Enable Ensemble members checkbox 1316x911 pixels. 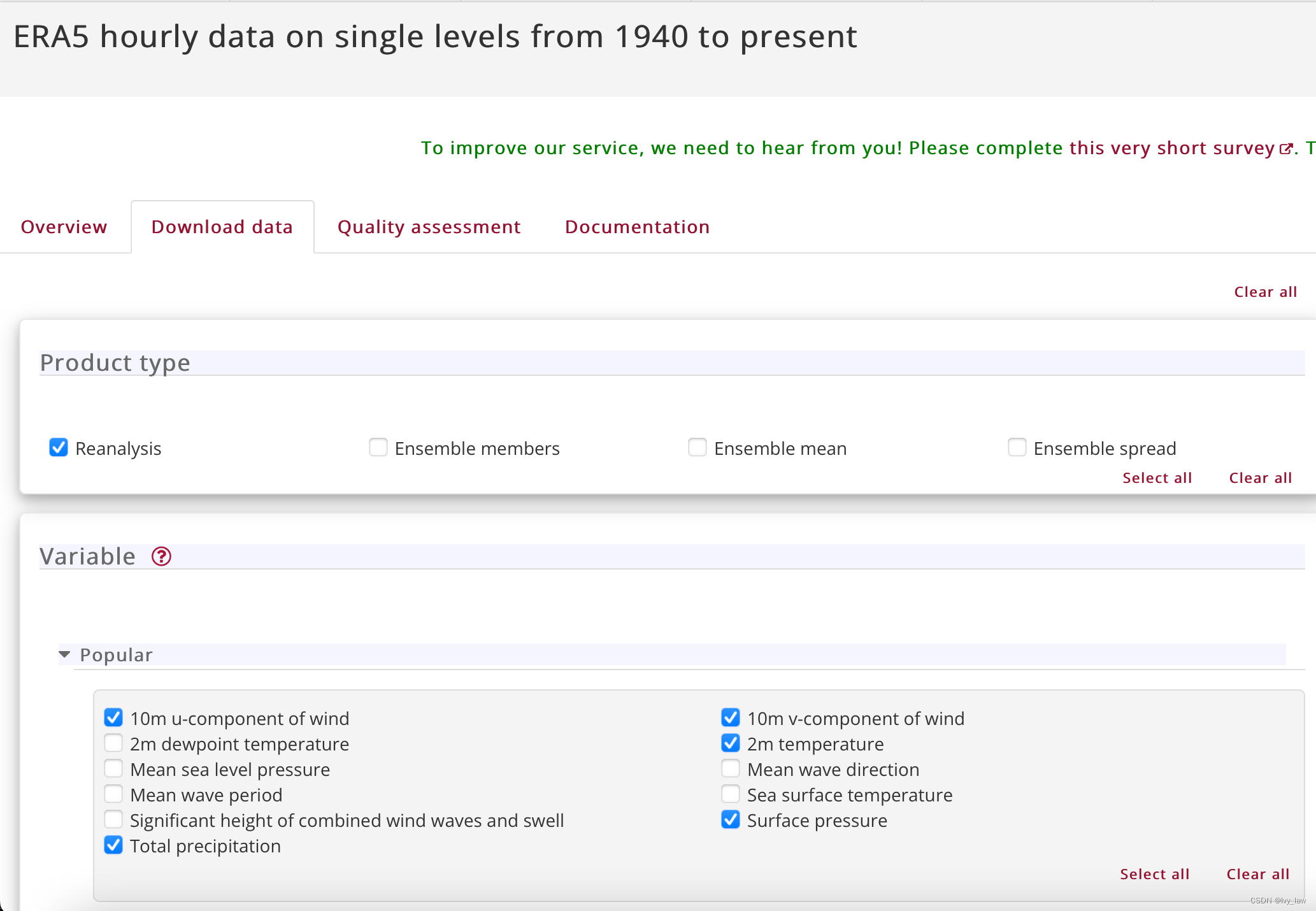coord(378,448)
